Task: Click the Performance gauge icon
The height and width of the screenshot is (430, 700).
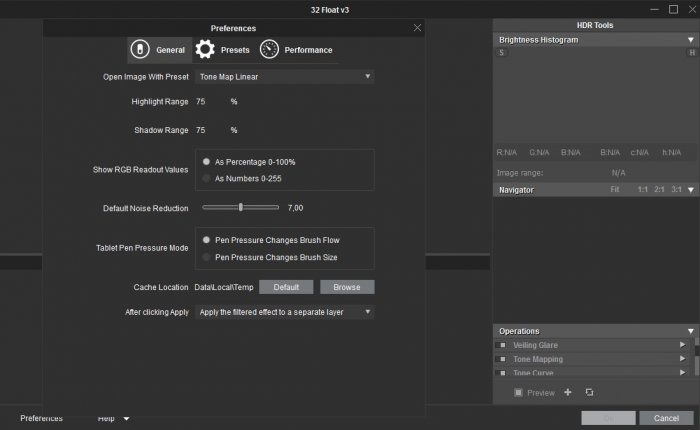Action: click(269, 49)
